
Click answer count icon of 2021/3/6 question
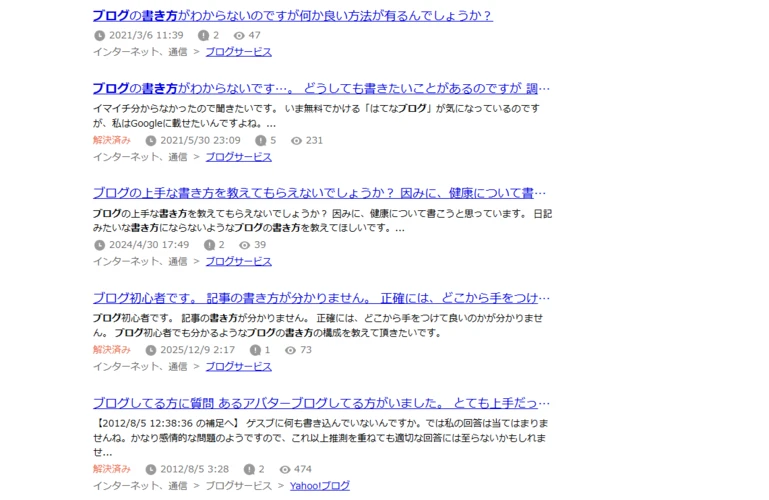coord(204,35)
